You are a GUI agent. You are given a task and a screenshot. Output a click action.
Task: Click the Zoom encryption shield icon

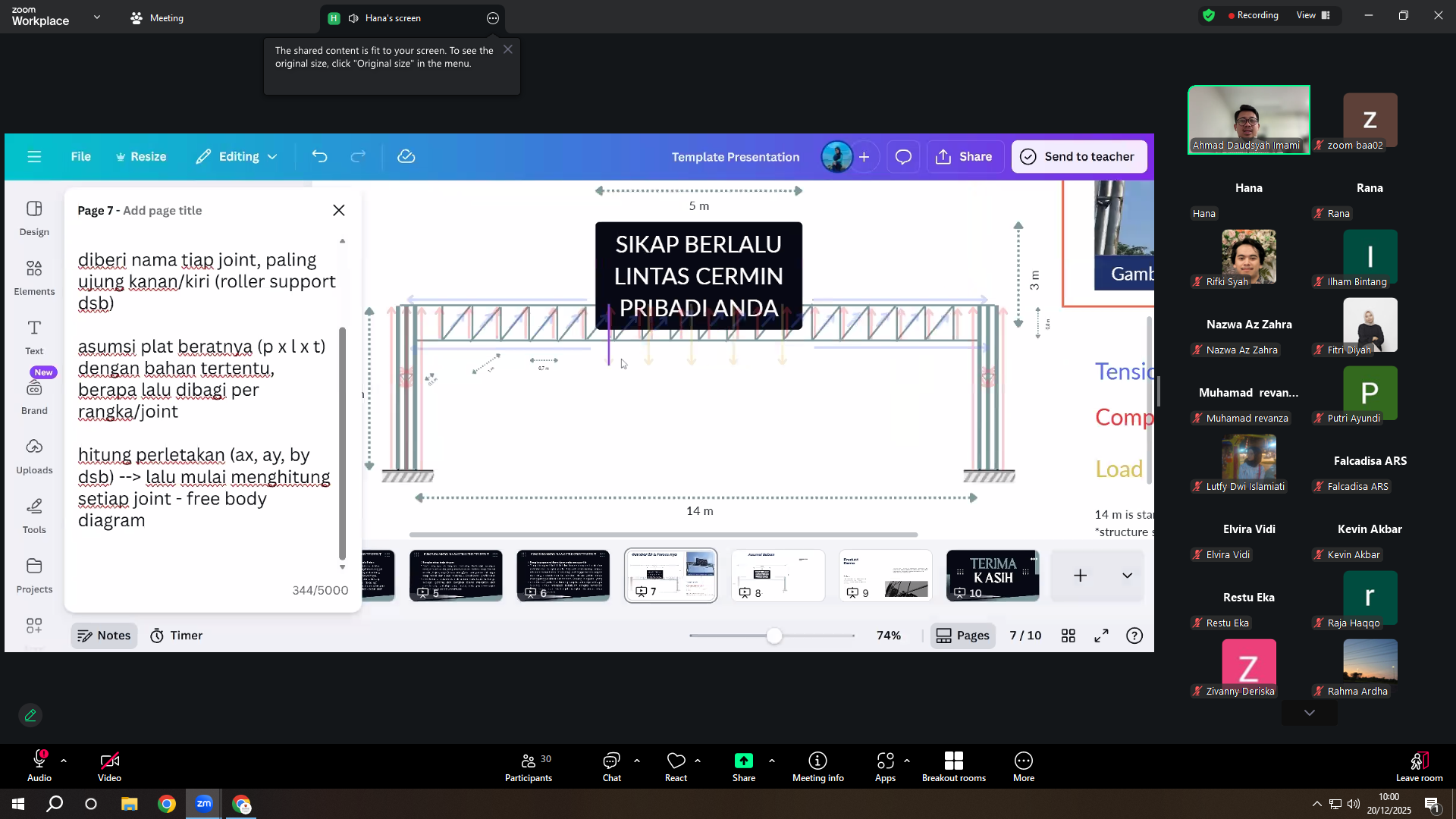click(1209, 15)
